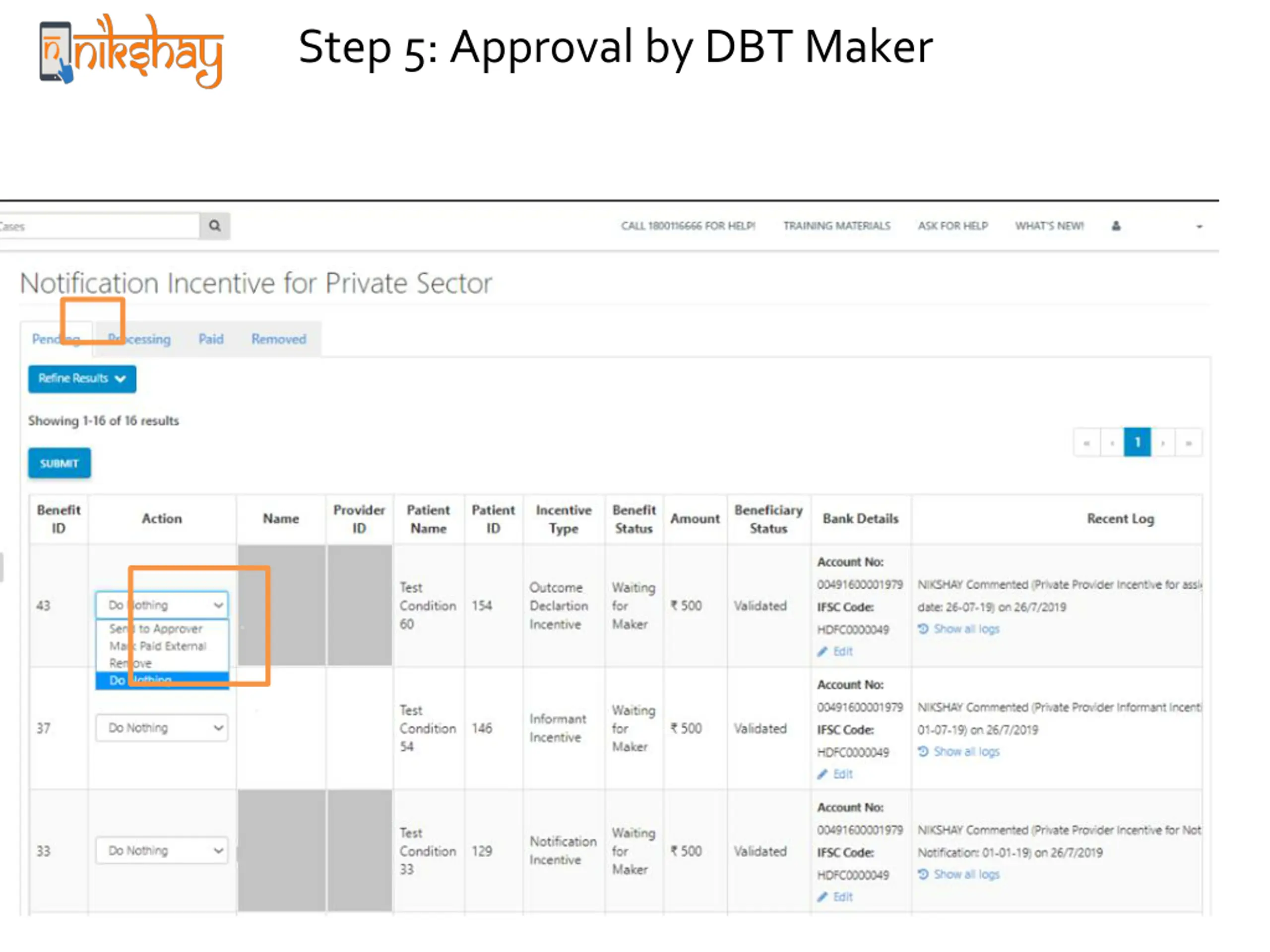
Task: Click patient ID 146
Action: point(482,728)
